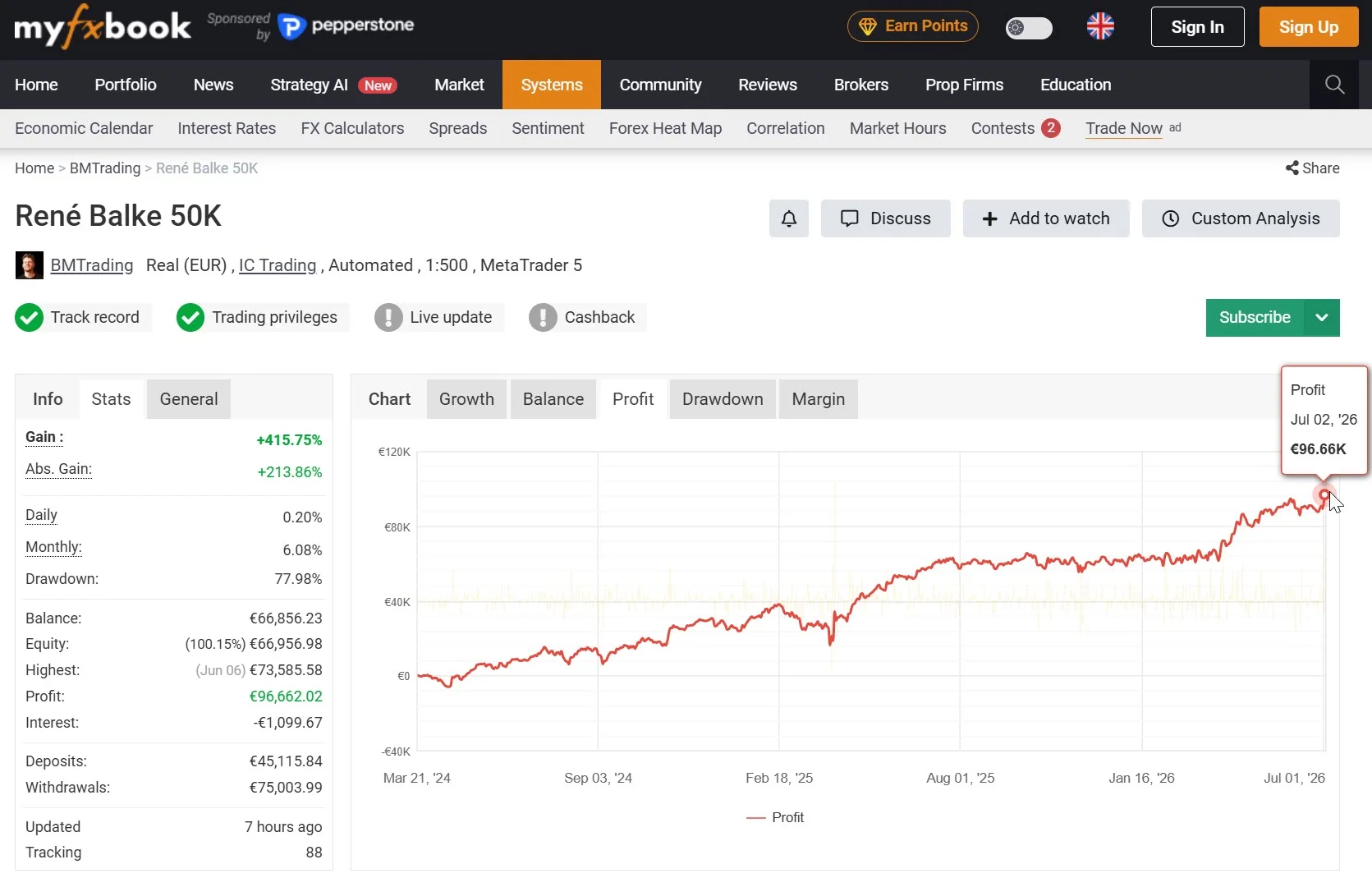This screenshot has width=1372, height=878.
Task: Open the Community menu
Action: (x=660, y=85)
